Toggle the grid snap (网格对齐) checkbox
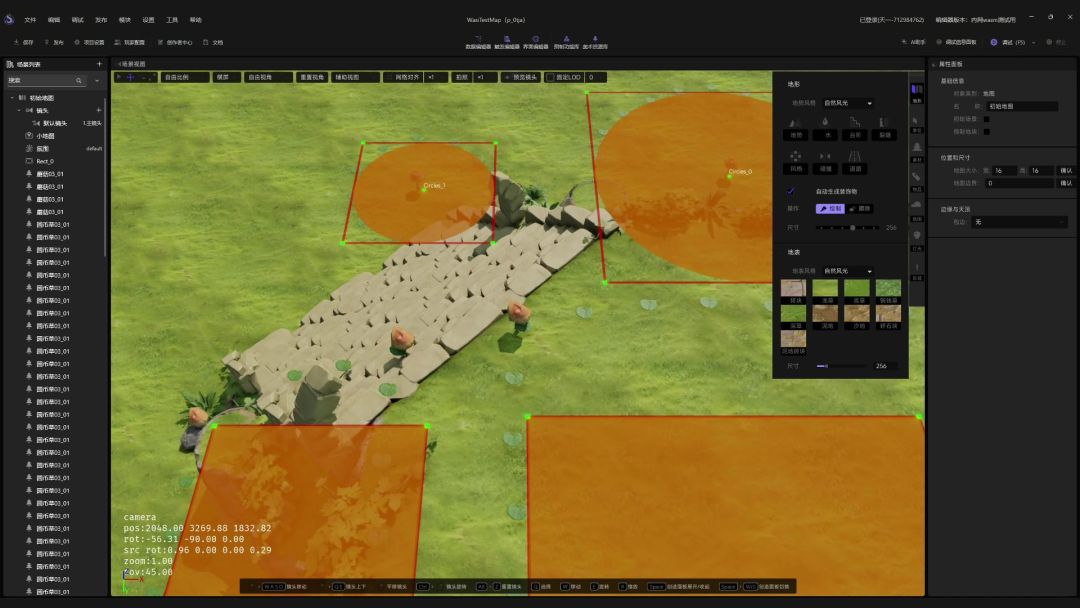The height and width of the screenshot is (608, 1080). pyautogui.click(x=391, y=77)
